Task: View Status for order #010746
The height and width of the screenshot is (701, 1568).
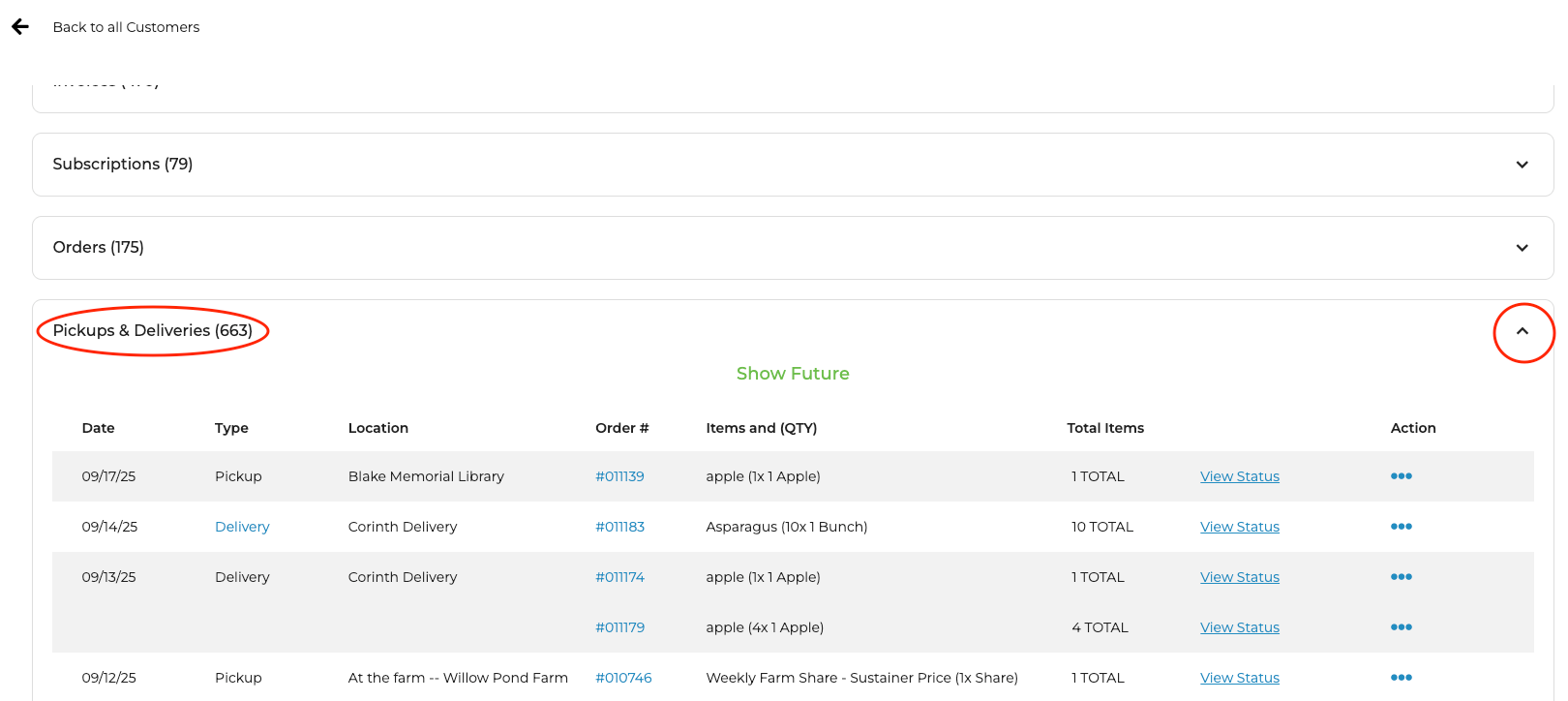Action: 1240,678
